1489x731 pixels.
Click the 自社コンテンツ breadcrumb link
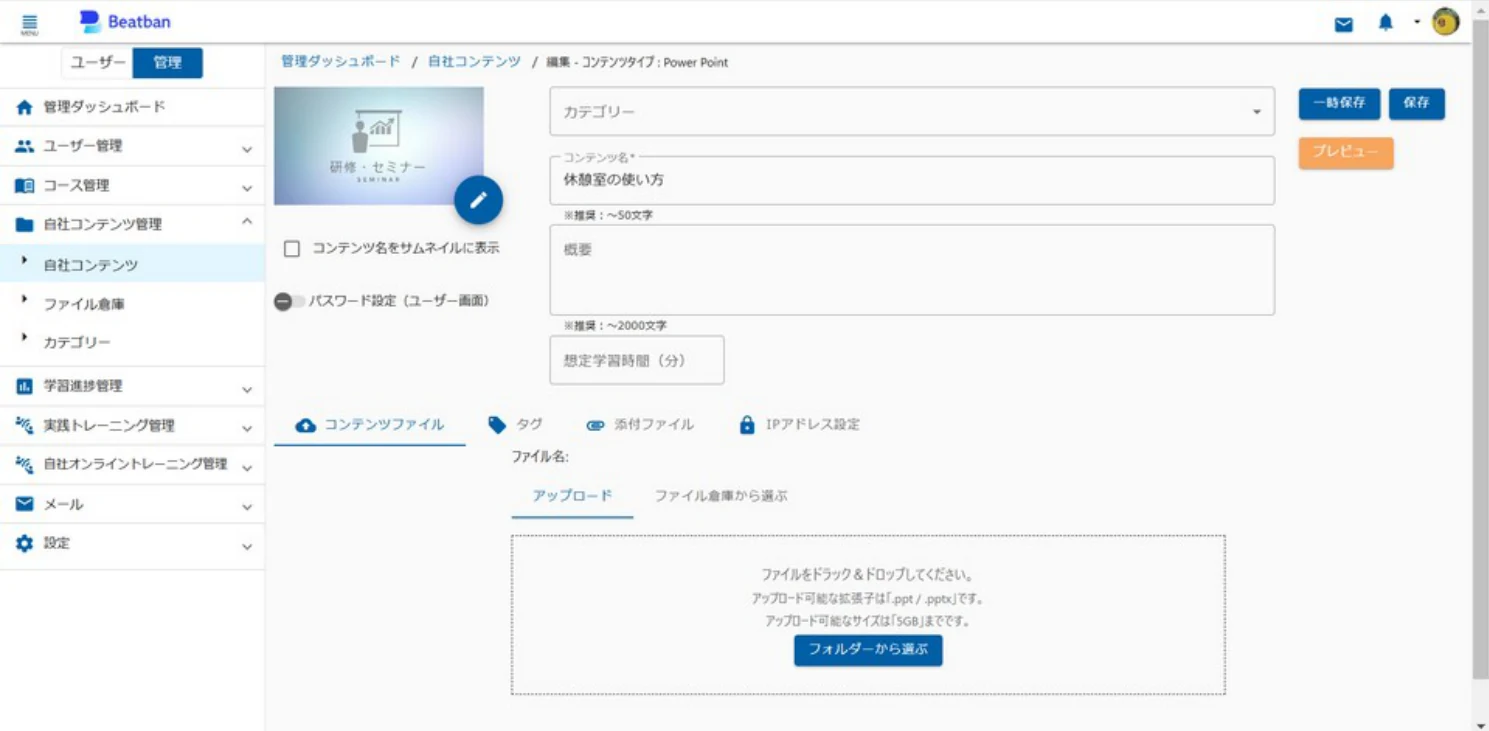[474, 62]
